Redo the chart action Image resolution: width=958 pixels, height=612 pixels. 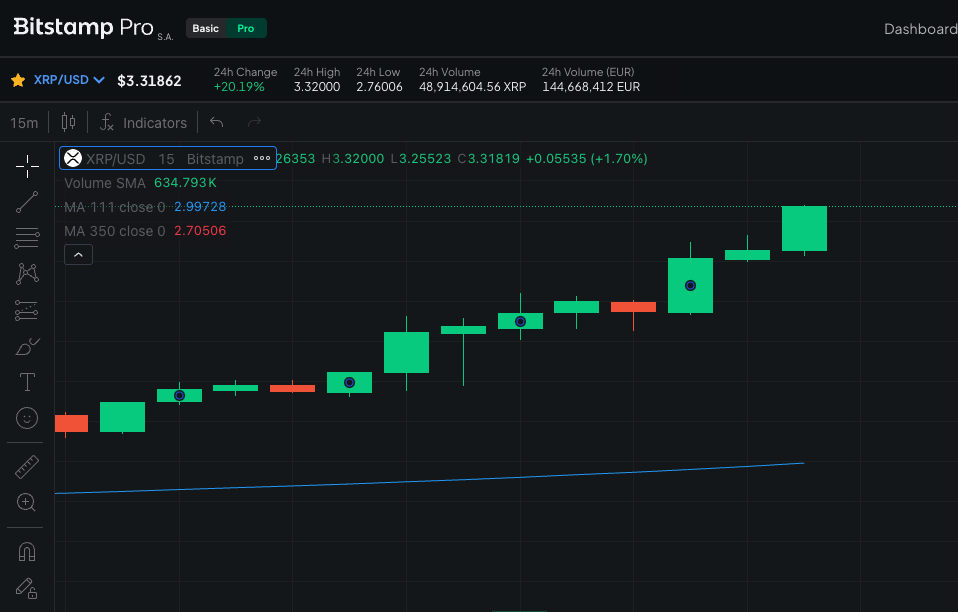(x=254, y=122)
